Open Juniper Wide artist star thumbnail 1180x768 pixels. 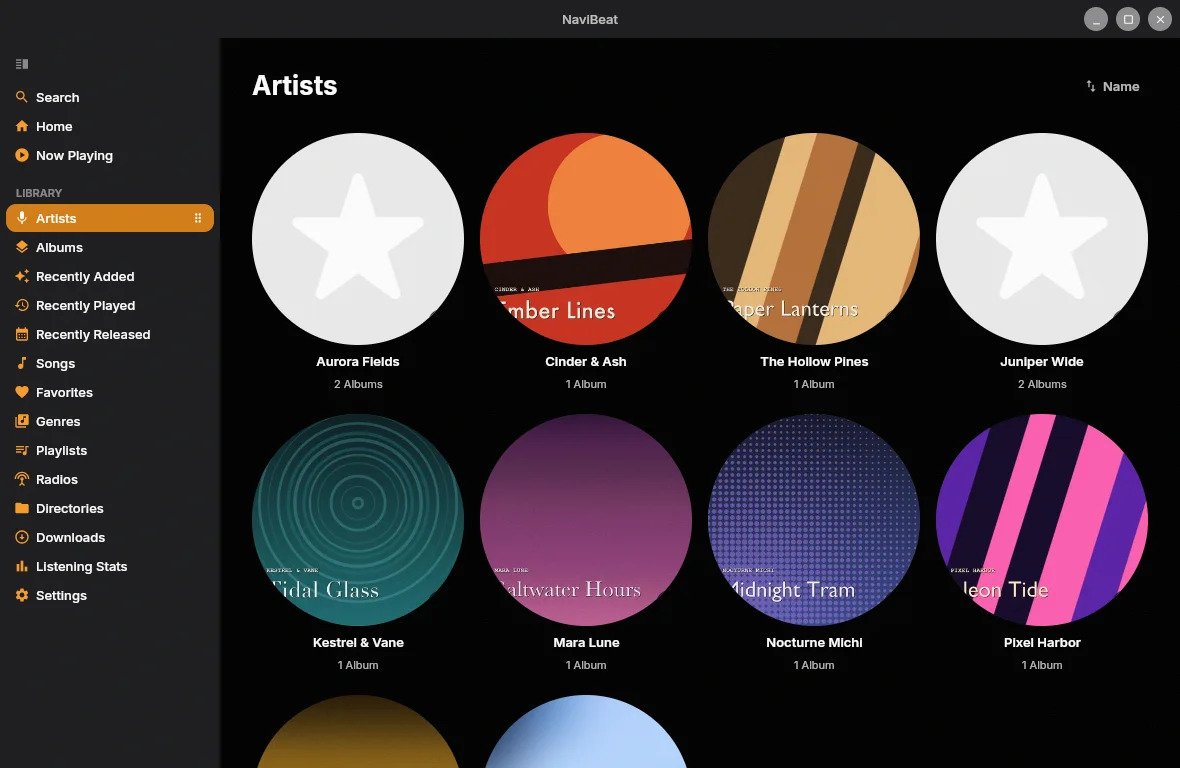click(x=1042, y=238)
